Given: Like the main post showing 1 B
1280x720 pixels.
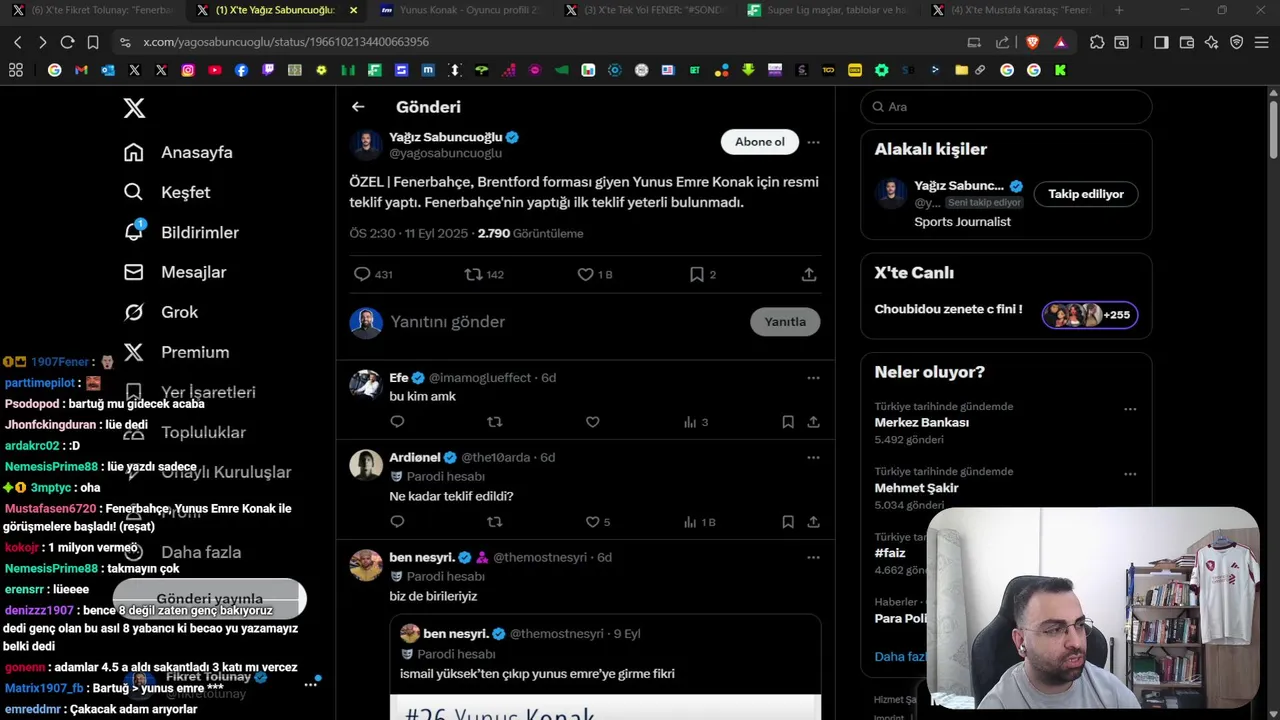Looking at the screenshot, I should tap(595, 274).
